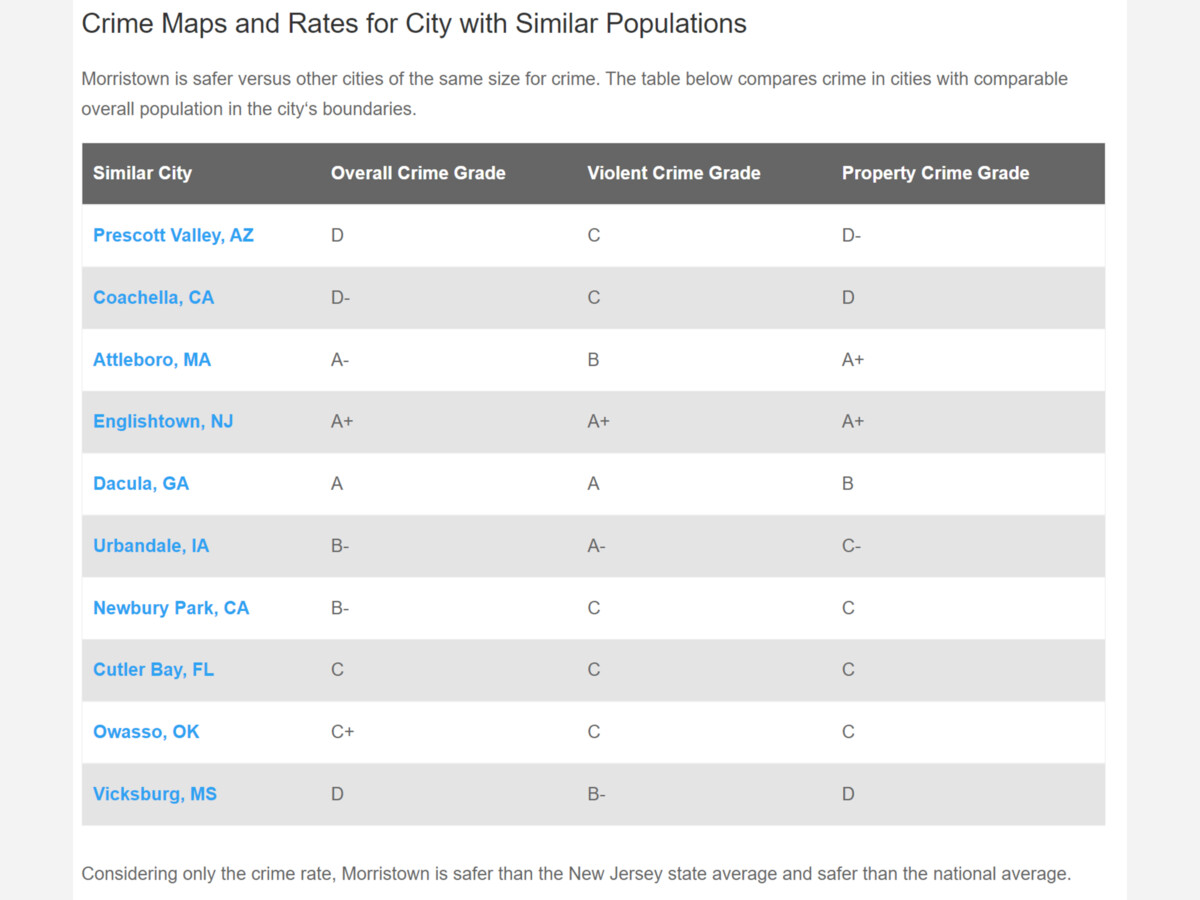1200x900 pixels.
Task: Select Vicksburg's B- violent crime grade cell
Action: [596, 794]
